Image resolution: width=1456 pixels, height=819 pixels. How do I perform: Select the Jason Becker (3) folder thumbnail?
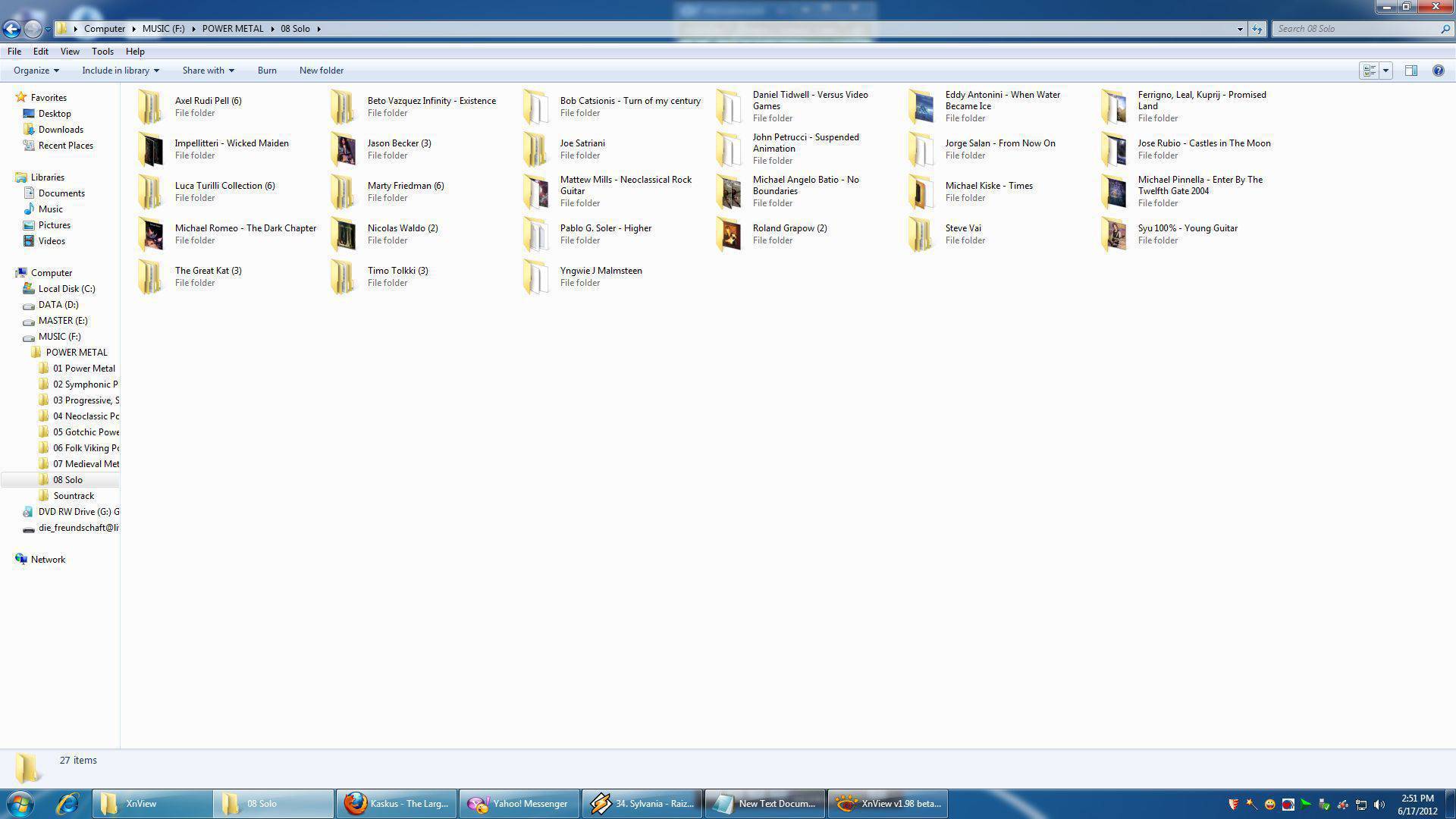click(343, 149)
